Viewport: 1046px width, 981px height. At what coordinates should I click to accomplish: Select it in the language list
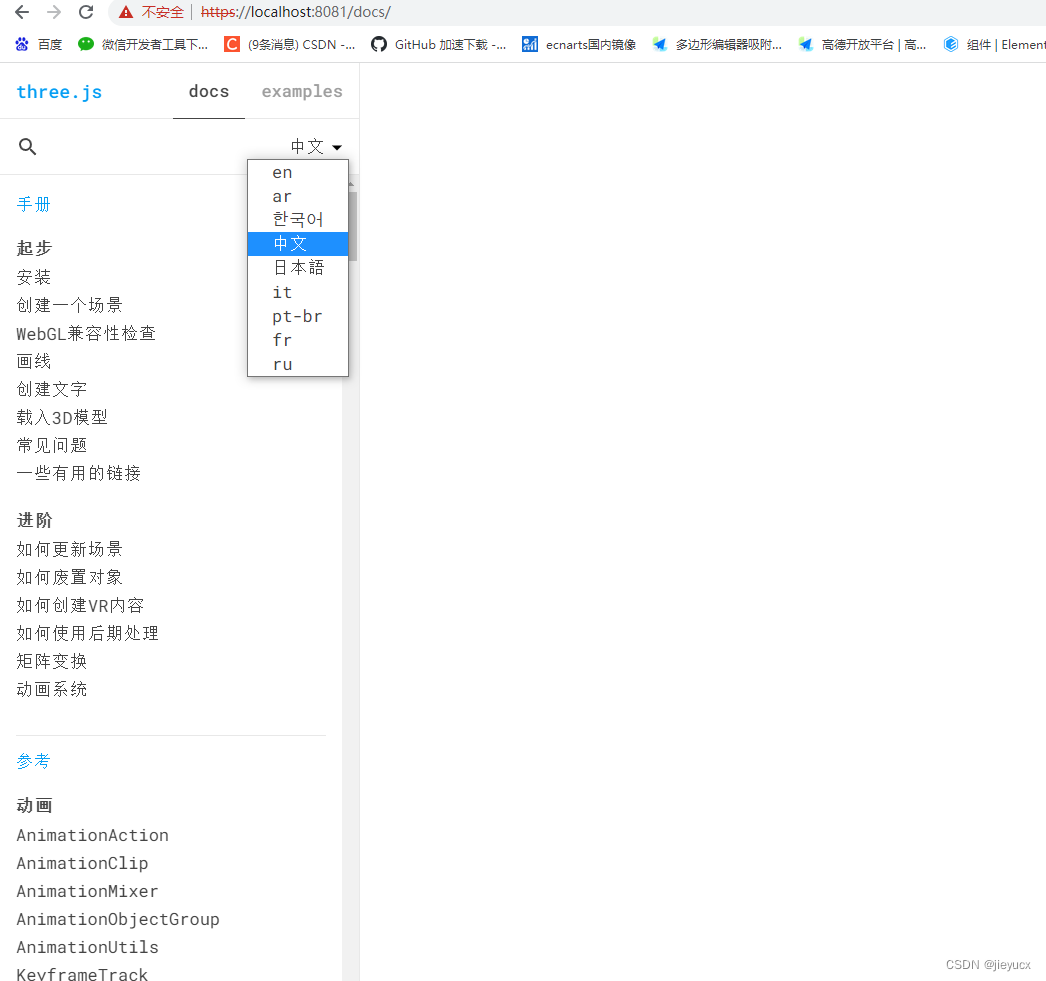tap(298, 292)
